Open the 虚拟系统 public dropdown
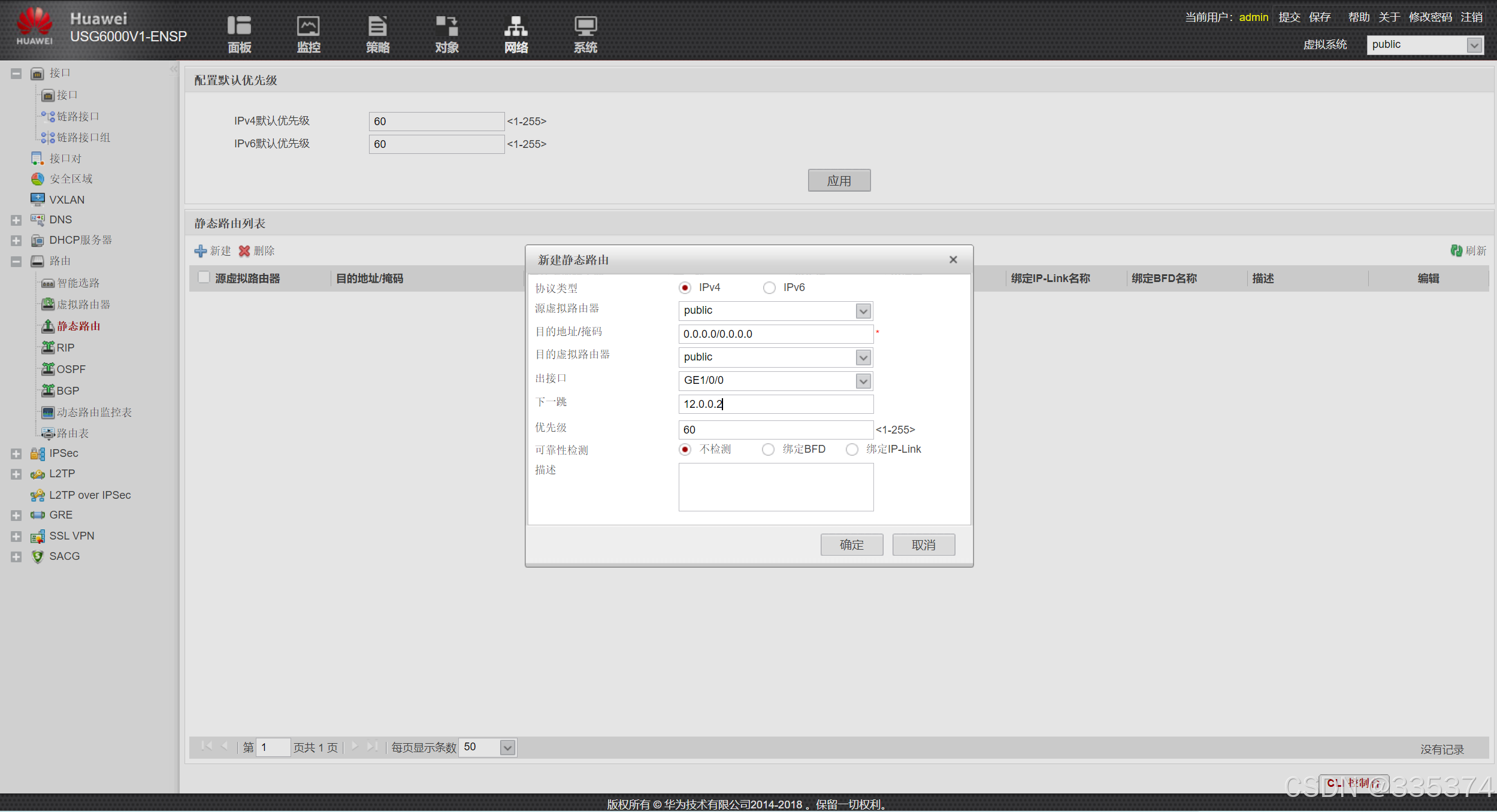Viewport: 1497px width, 812px height. tap(1474, 45)
